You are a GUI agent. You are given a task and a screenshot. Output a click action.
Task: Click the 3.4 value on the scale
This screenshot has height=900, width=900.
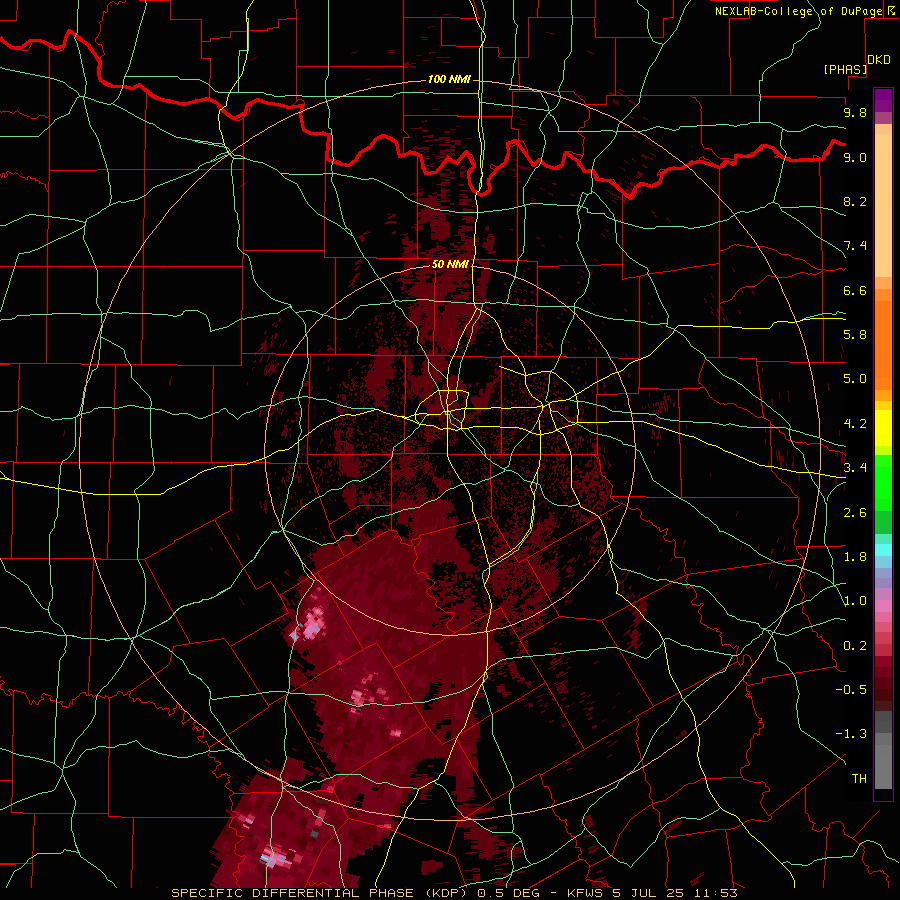[855, 468]
